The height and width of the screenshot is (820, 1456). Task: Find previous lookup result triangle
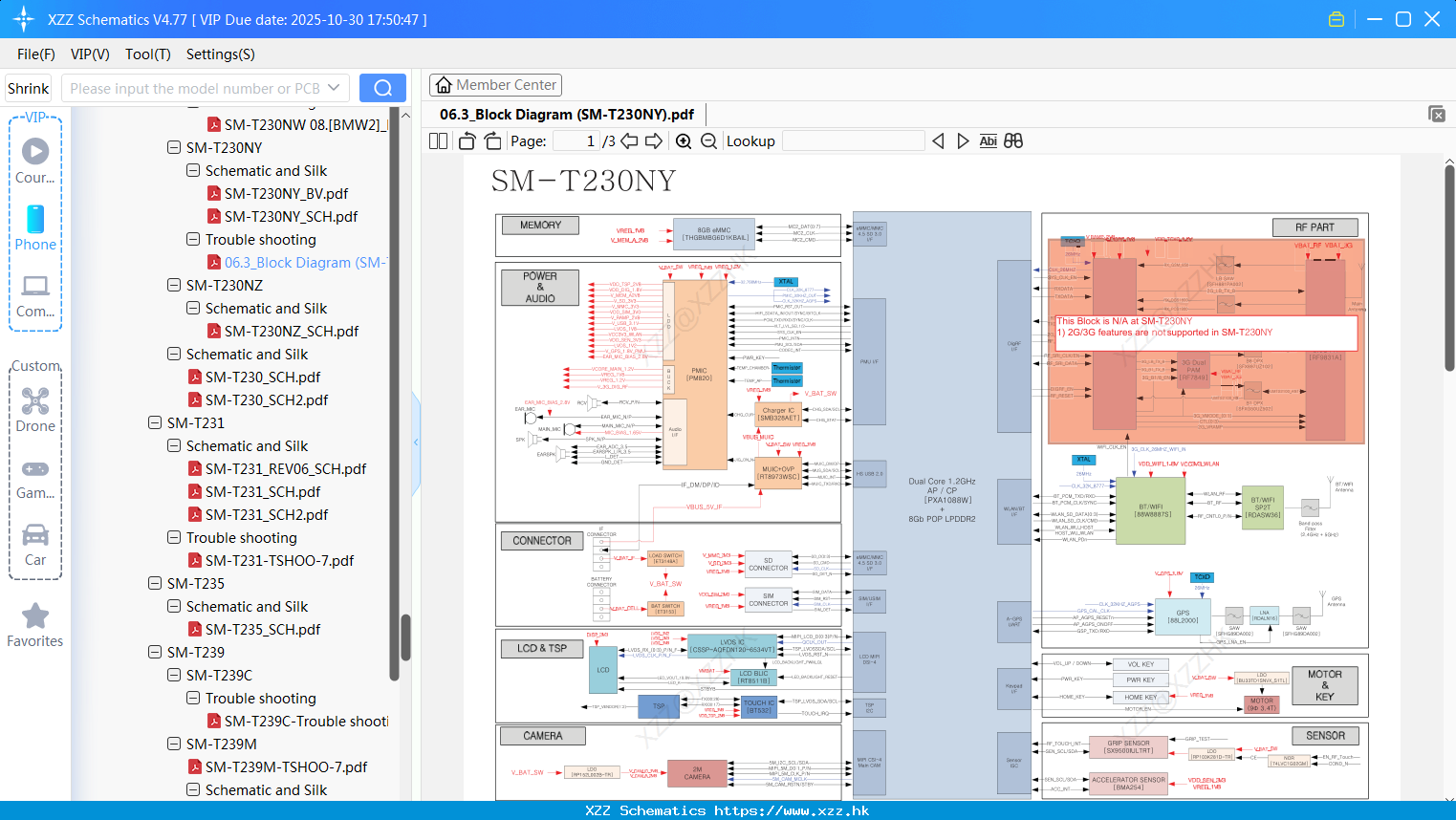click(938, 141)
